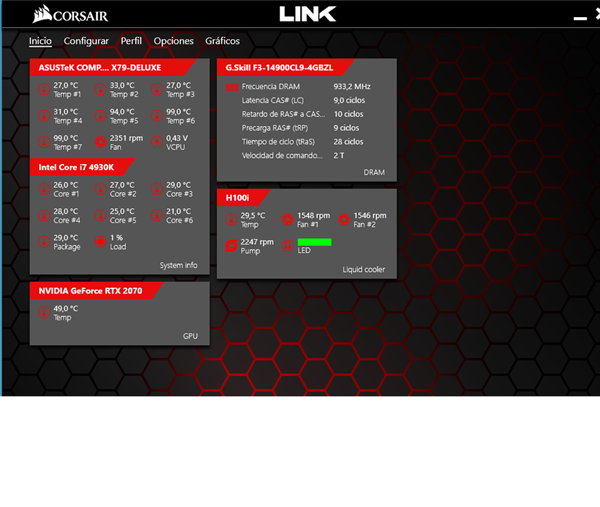Select the Core #1 temperature icon

pyautogui.click(x=44, y=189)
